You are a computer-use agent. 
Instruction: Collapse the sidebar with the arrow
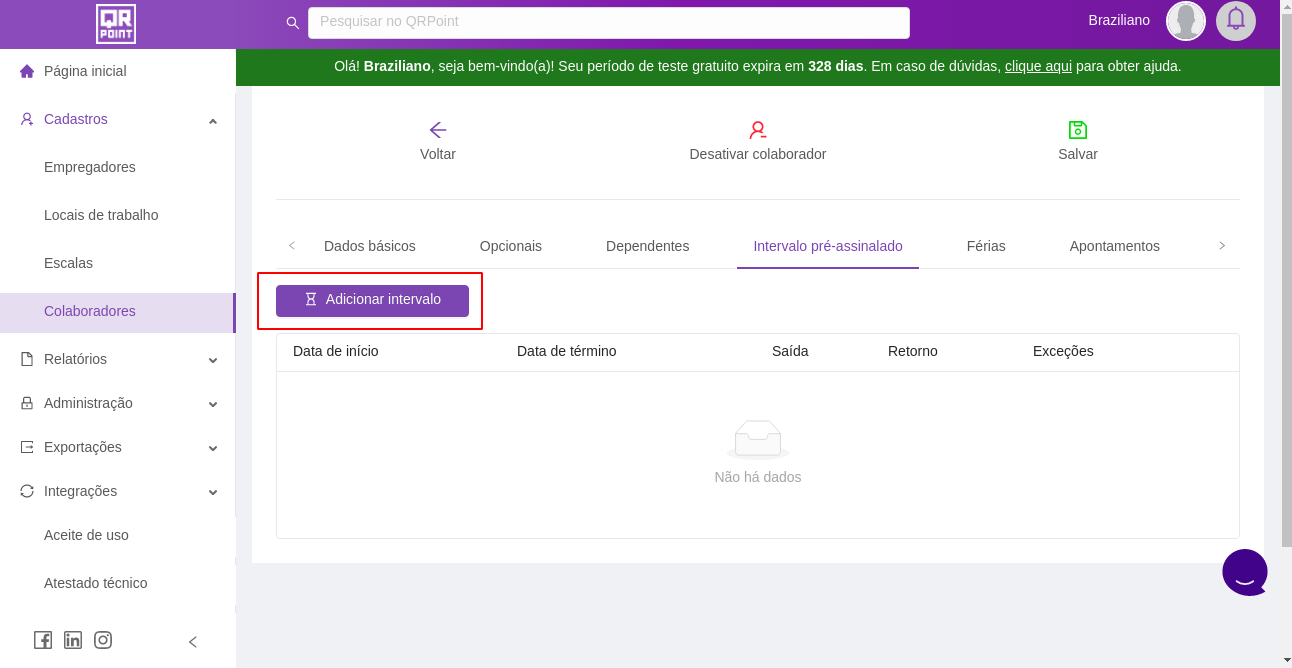(x=193, y=642)
